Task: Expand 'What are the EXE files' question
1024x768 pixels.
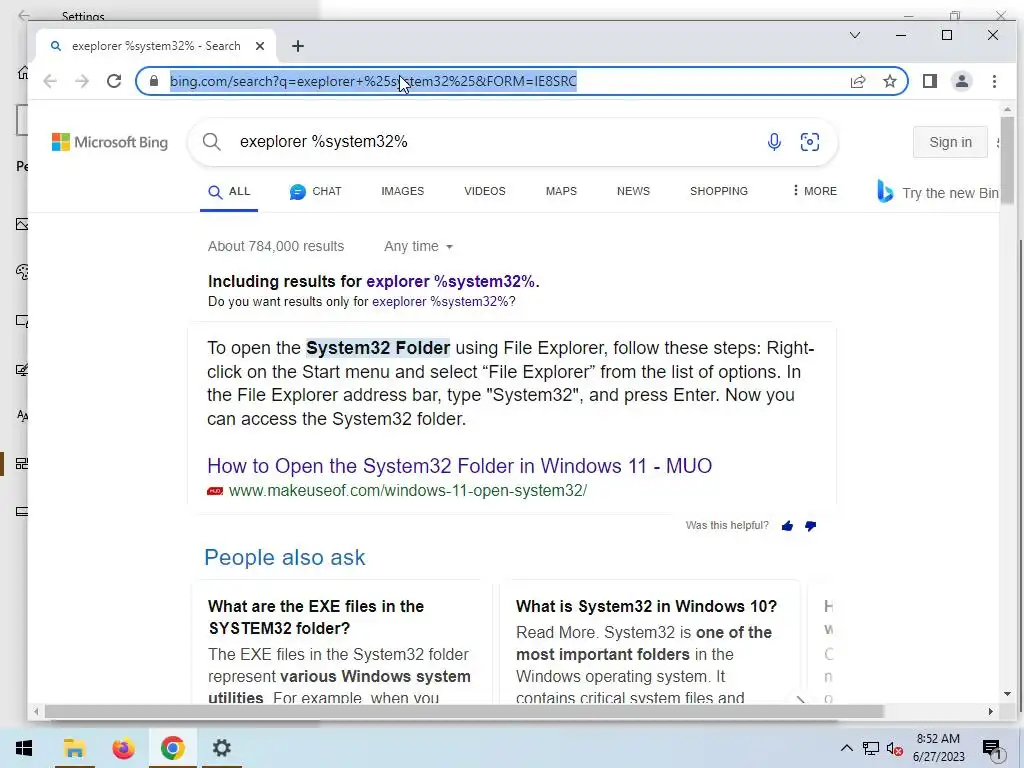Action: tap(316, 617)
